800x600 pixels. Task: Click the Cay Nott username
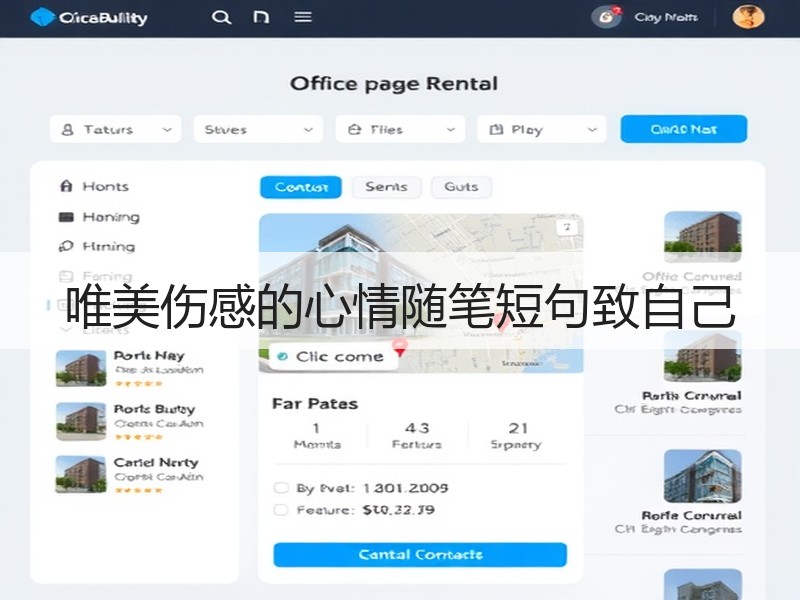666,17
